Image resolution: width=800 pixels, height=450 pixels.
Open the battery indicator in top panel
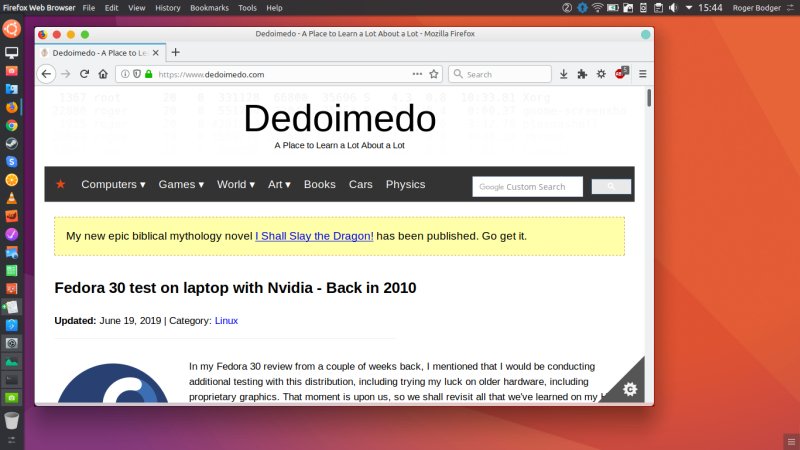(x=613, y=8)
